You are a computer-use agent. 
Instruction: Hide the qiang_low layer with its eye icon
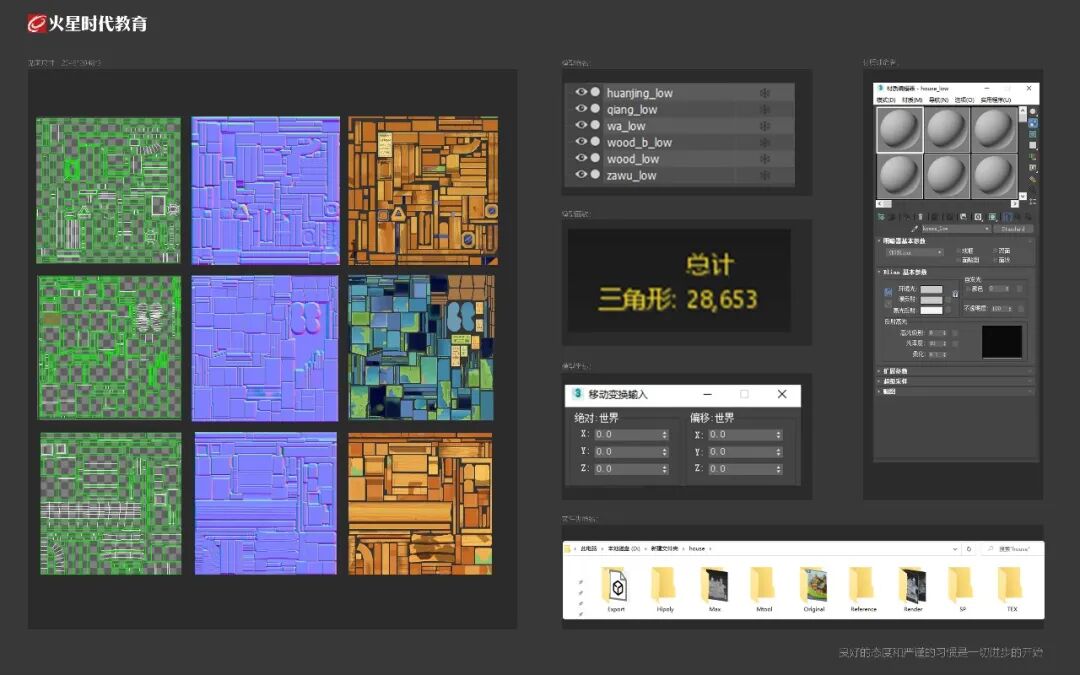click(x=581, y=109)
